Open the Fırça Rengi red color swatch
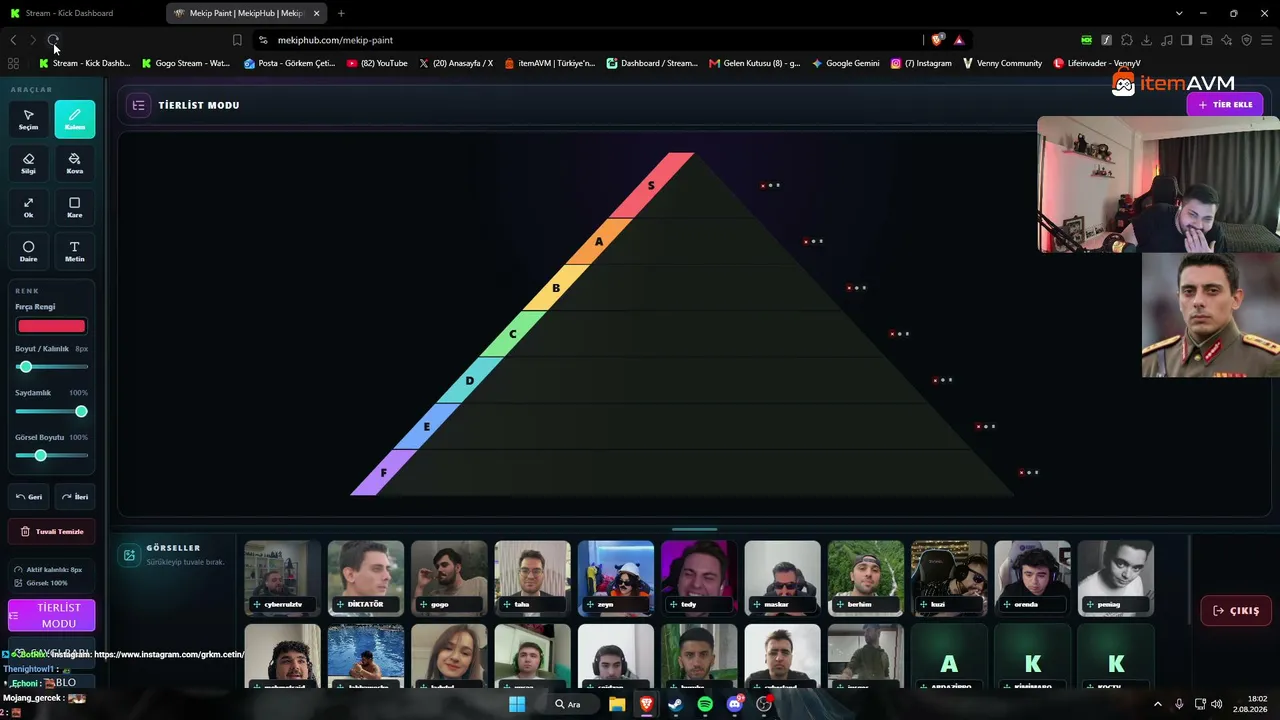Image resolution: width=1280 pixels, height=720 pixels. 52,326
